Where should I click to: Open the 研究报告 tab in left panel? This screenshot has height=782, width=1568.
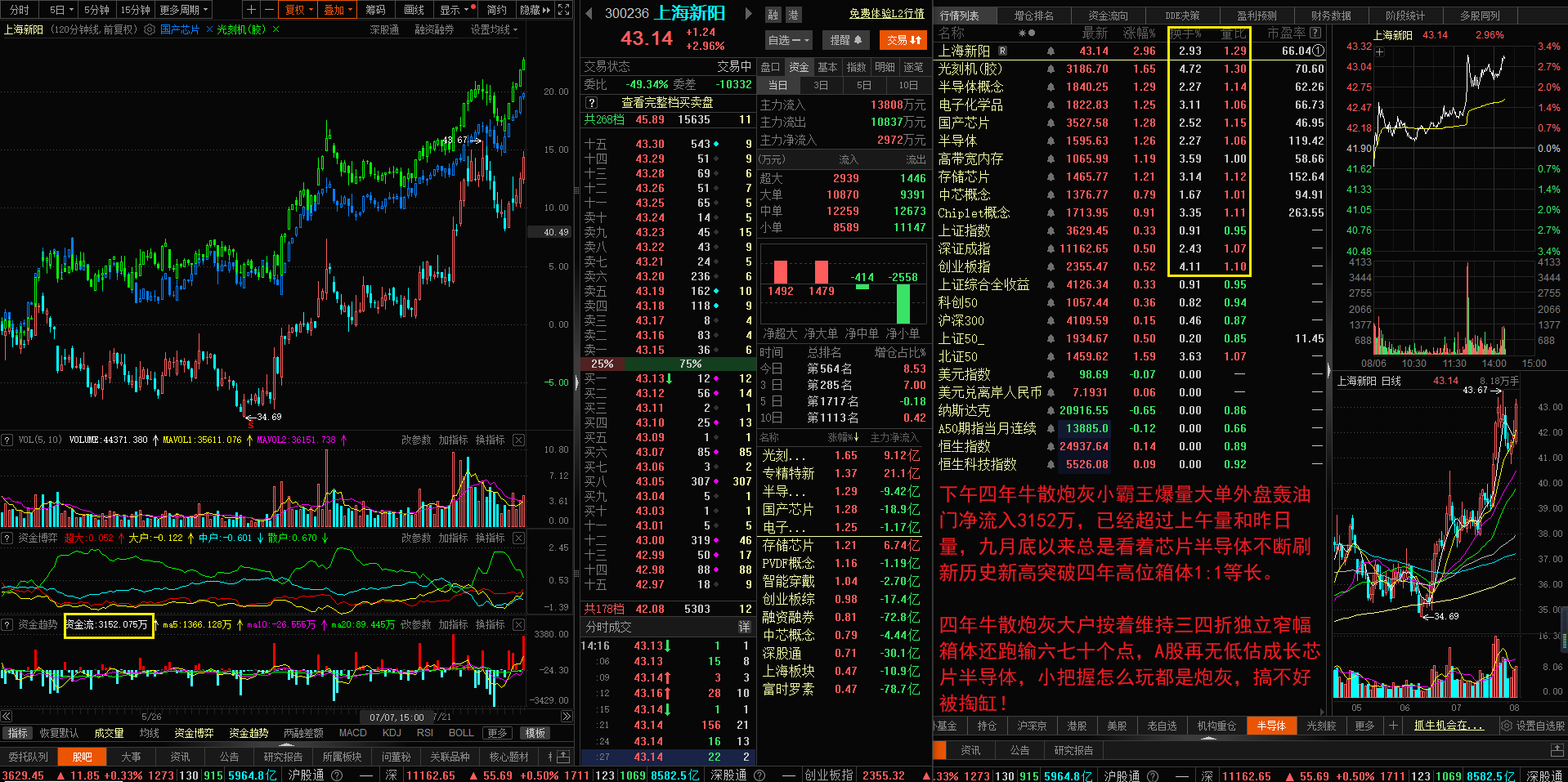coord(283,757)
